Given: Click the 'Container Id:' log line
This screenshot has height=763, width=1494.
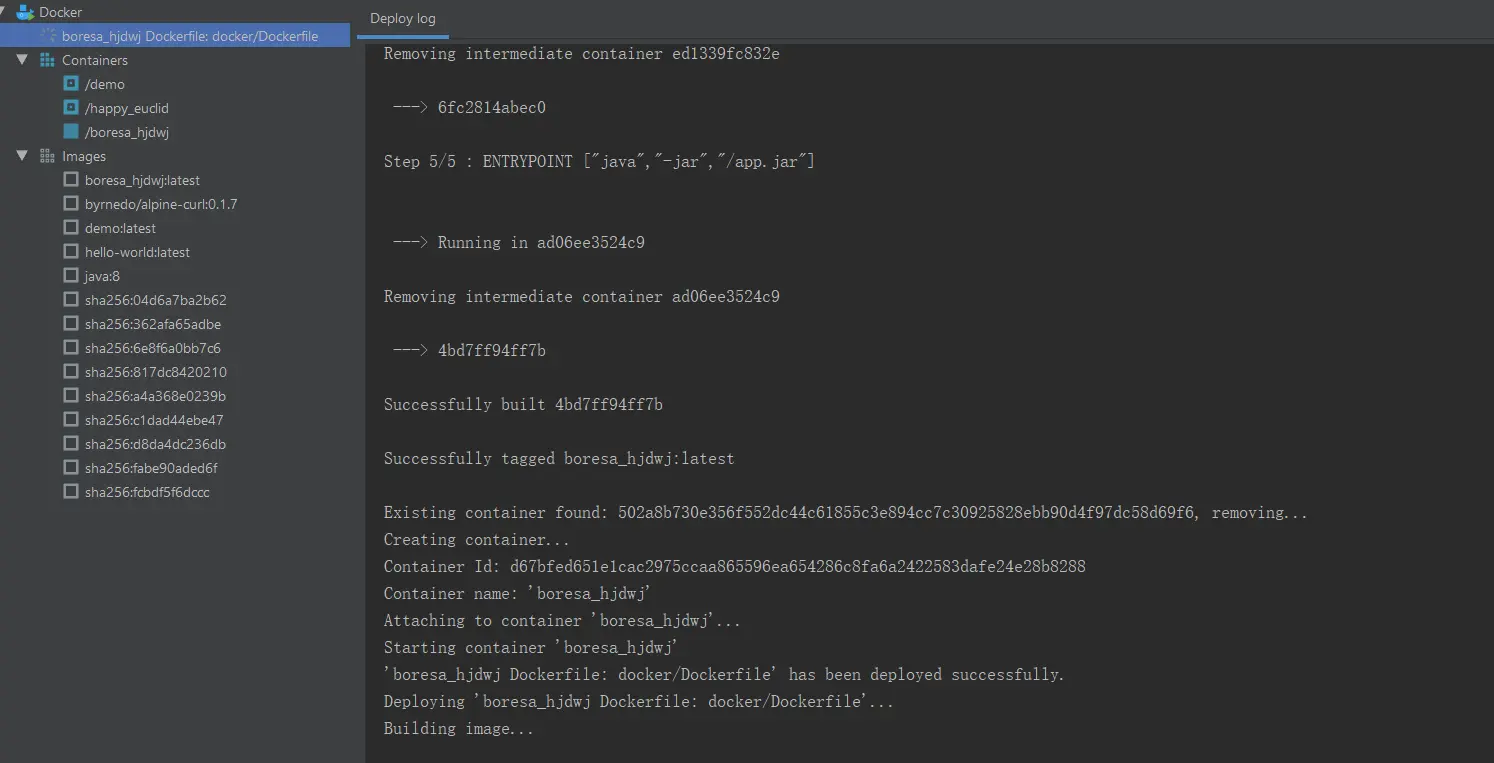Looking at the screenshot, I should coord(734,566).
